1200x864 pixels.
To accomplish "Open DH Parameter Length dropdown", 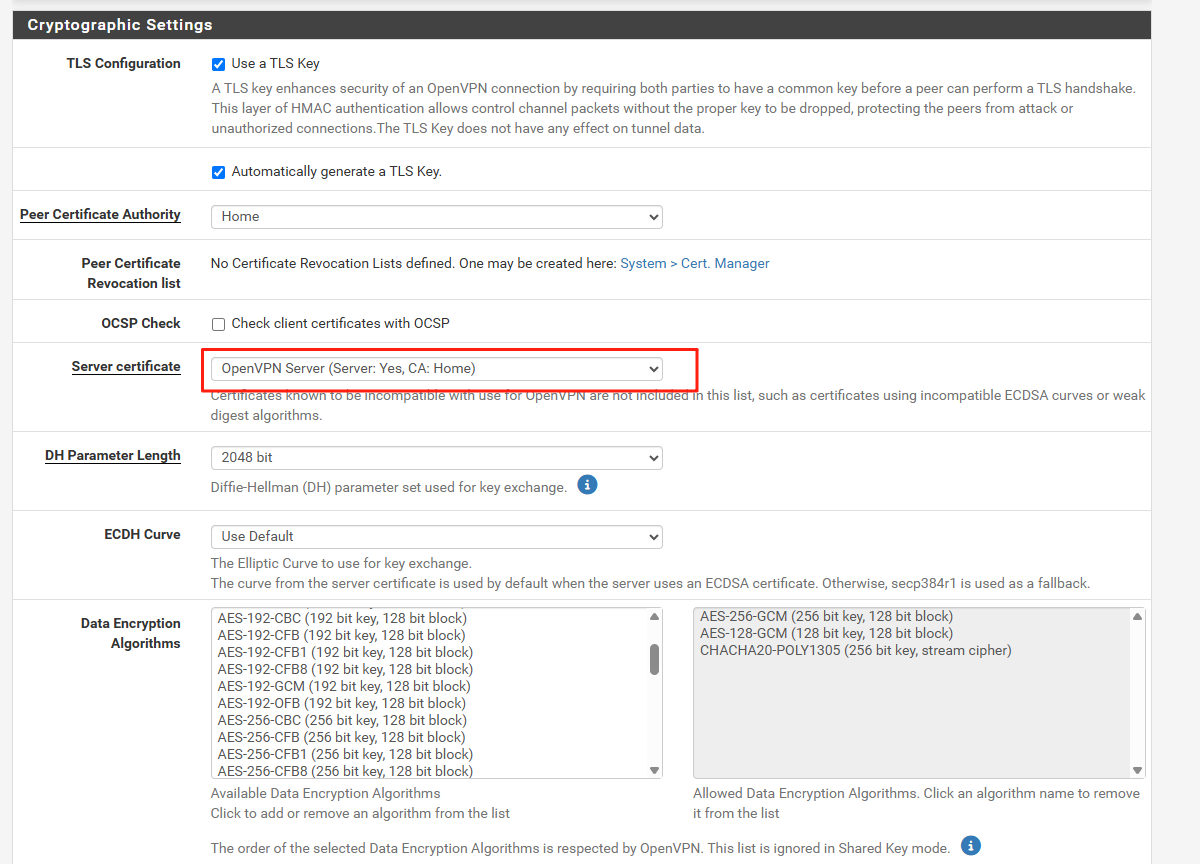I will pos(437,457).
